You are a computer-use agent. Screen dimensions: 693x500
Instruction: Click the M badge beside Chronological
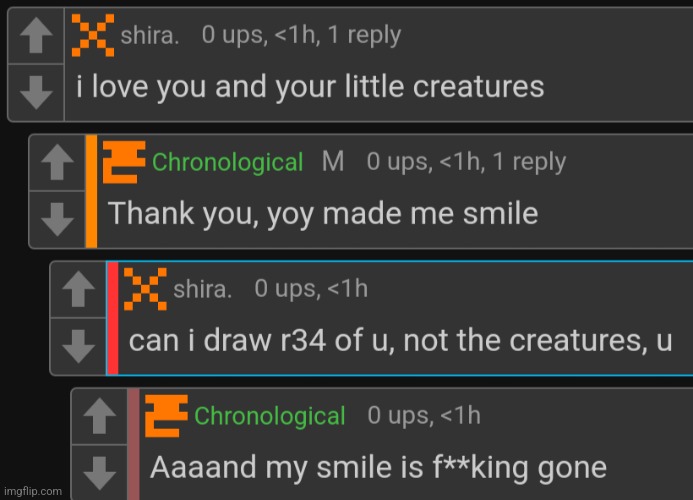click(333, 162)
